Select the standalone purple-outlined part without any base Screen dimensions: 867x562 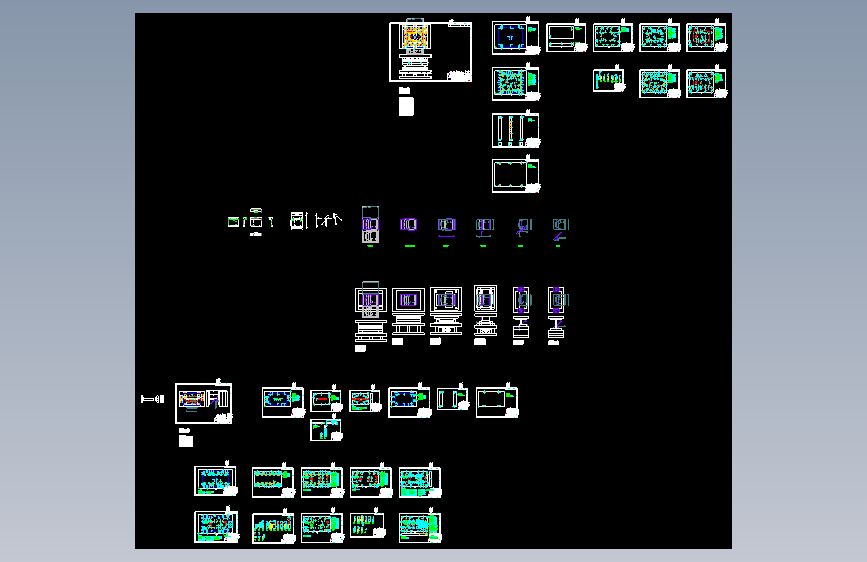409,224
